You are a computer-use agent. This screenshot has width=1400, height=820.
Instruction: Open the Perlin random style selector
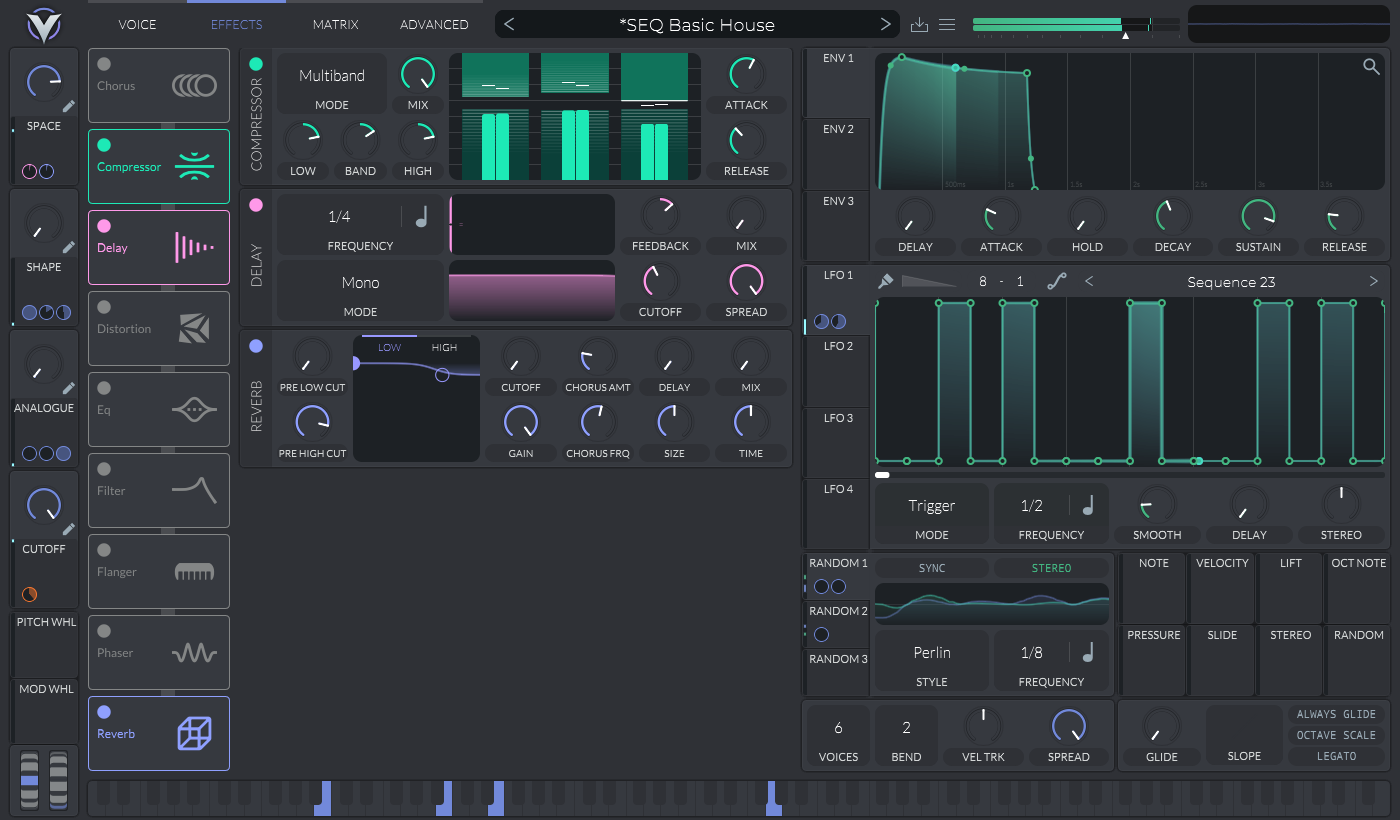click(932, 660)
